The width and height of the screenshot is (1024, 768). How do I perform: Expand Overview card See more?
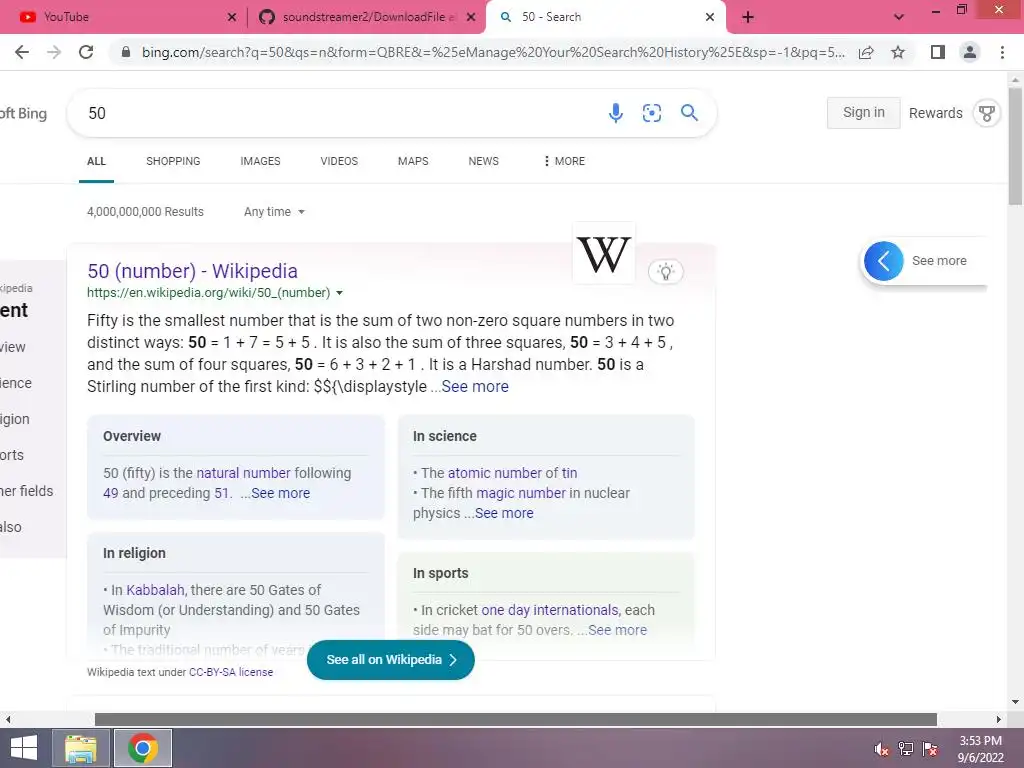[280, 493]
